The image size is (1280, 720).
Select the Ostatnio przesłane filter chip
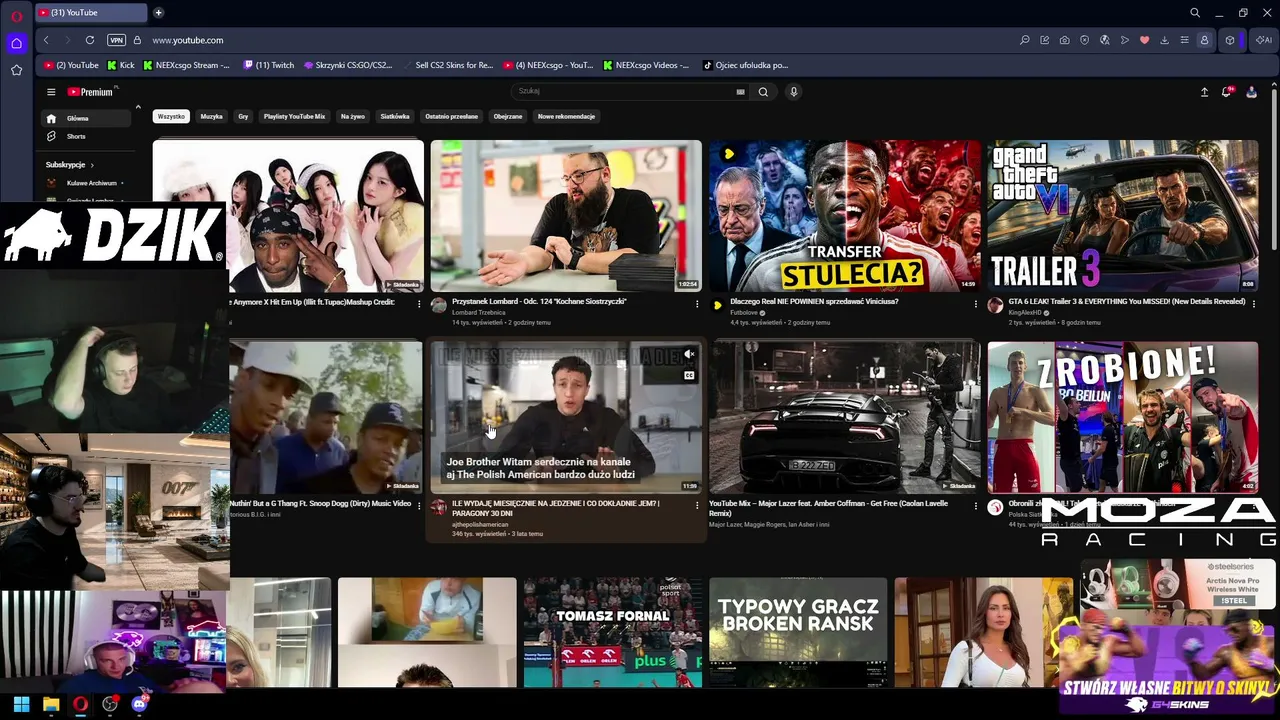tap(451, 116)
